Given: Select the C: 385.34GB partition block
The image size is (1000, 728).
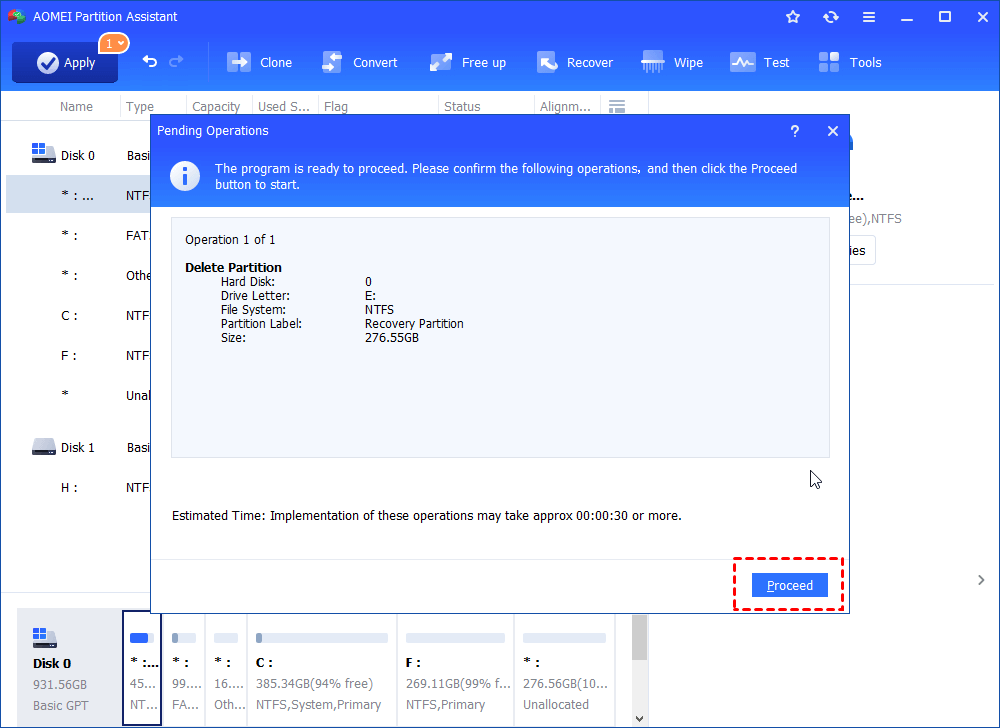Looking at the screenshot, I should 321,669.
